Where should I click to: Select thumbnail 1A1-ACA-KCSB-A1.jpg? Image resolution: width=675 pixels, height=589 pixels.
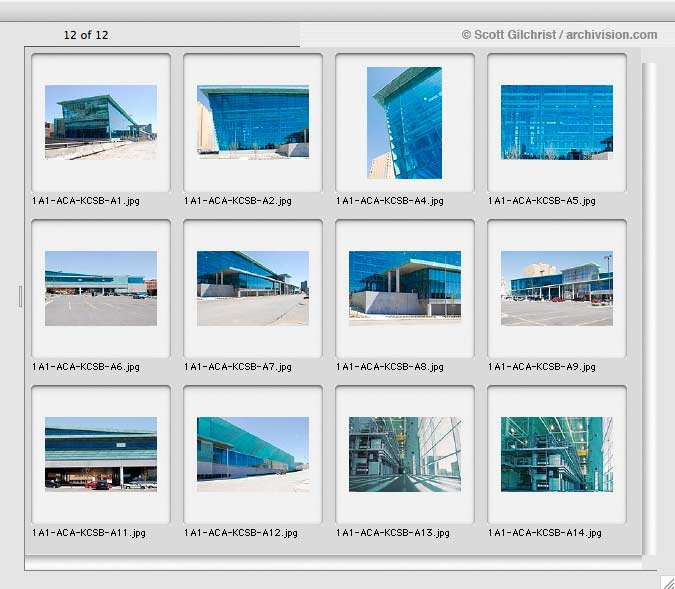click(101, 122)
